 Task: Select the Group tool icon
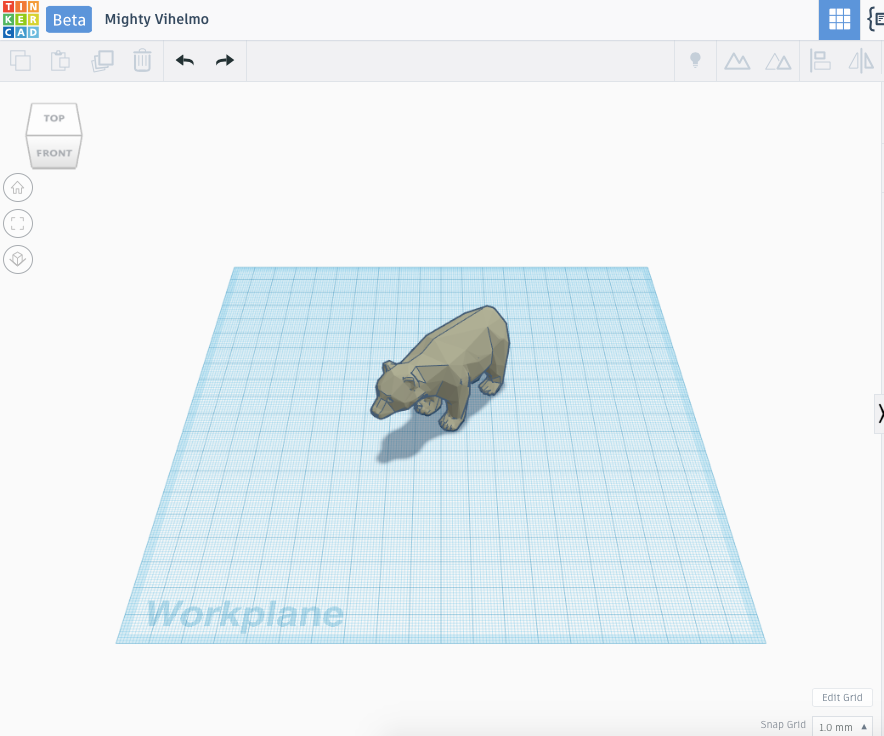[x=737, y=60]
